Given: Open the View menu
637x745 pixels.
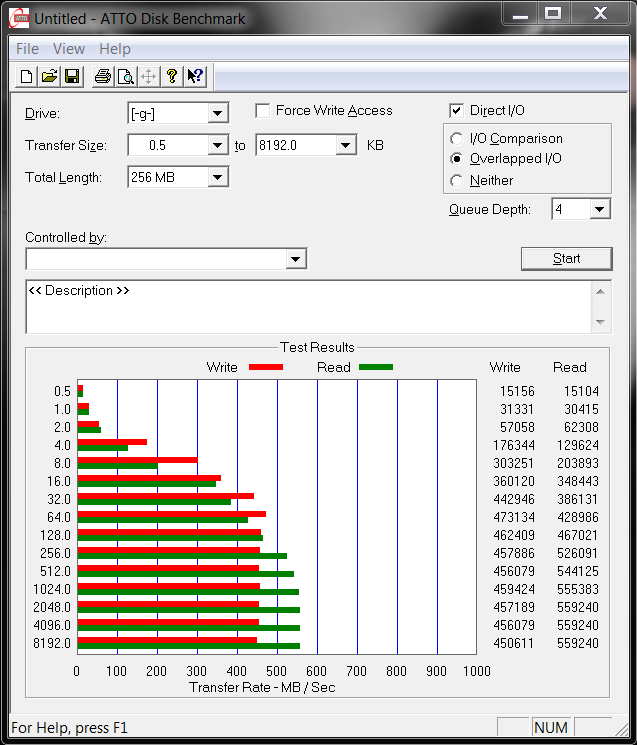Looking at the screenshot, I should [69, 48].
